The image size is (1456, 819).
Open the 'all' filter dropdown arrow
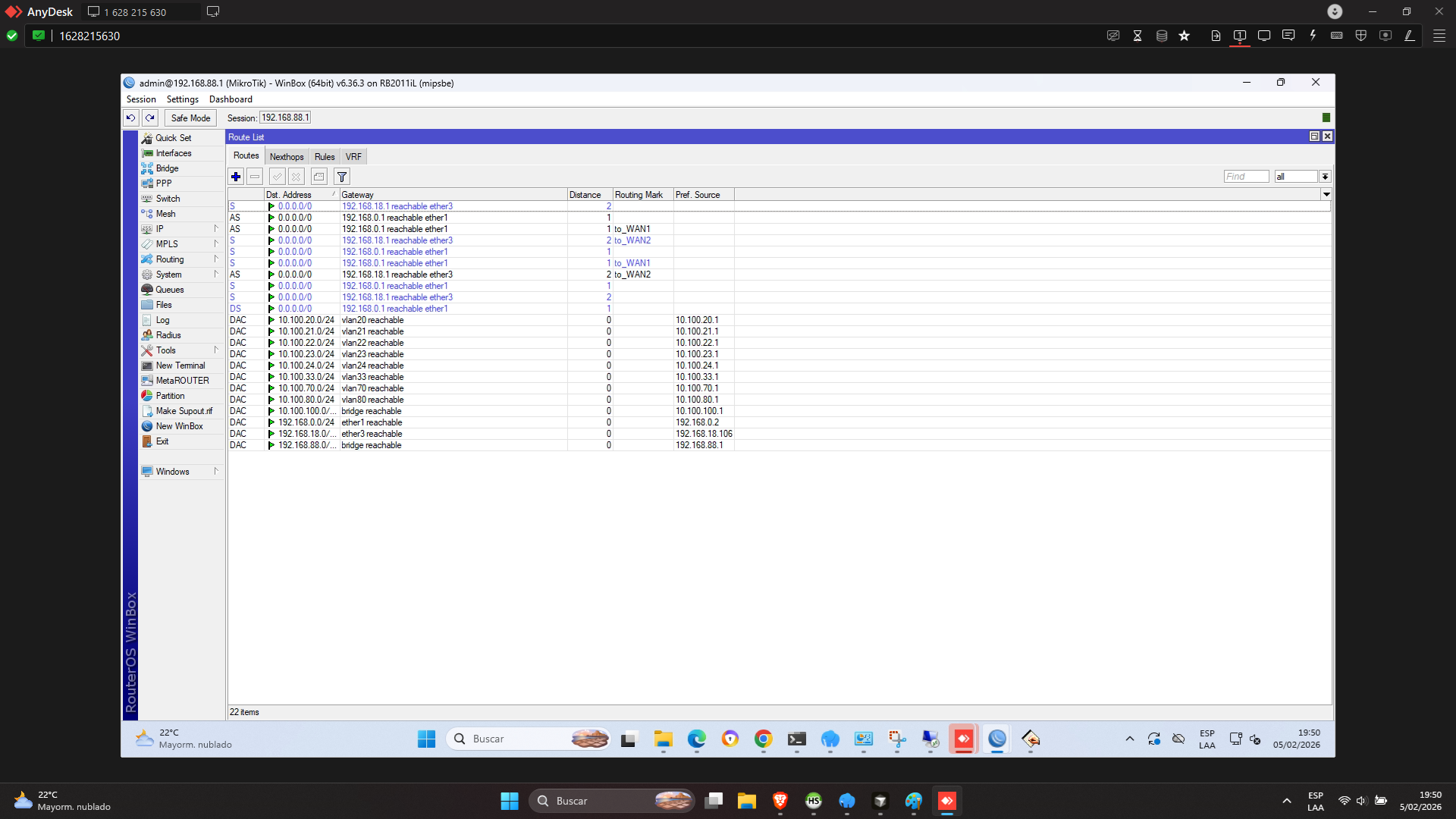[x=1325, y=177]
